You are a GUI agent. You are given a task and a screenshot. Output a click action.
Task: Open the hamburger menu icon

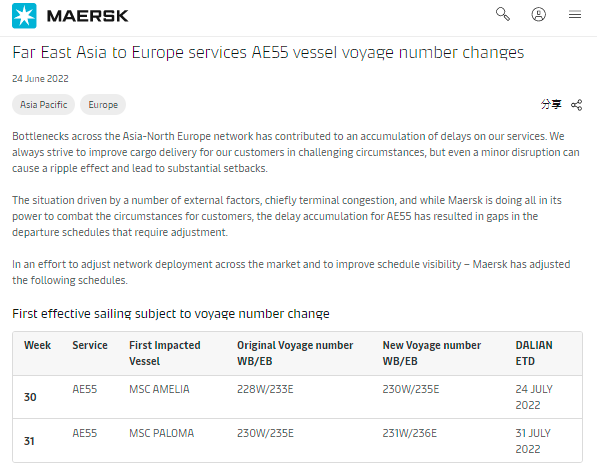click(x=575, y=14)
